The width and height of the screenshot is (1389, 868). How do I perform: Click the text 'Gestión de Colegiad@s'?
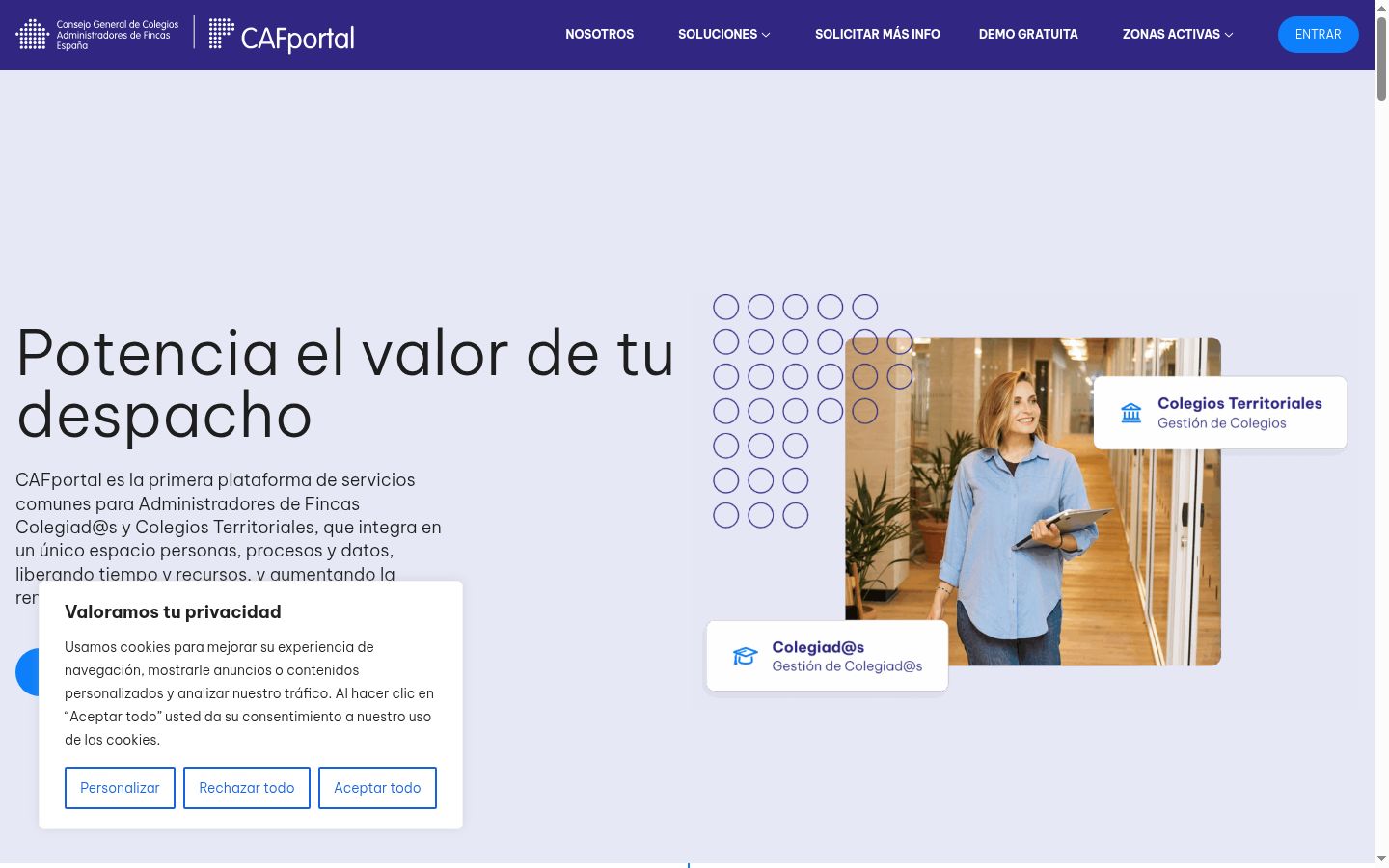(x=847, y=666)
